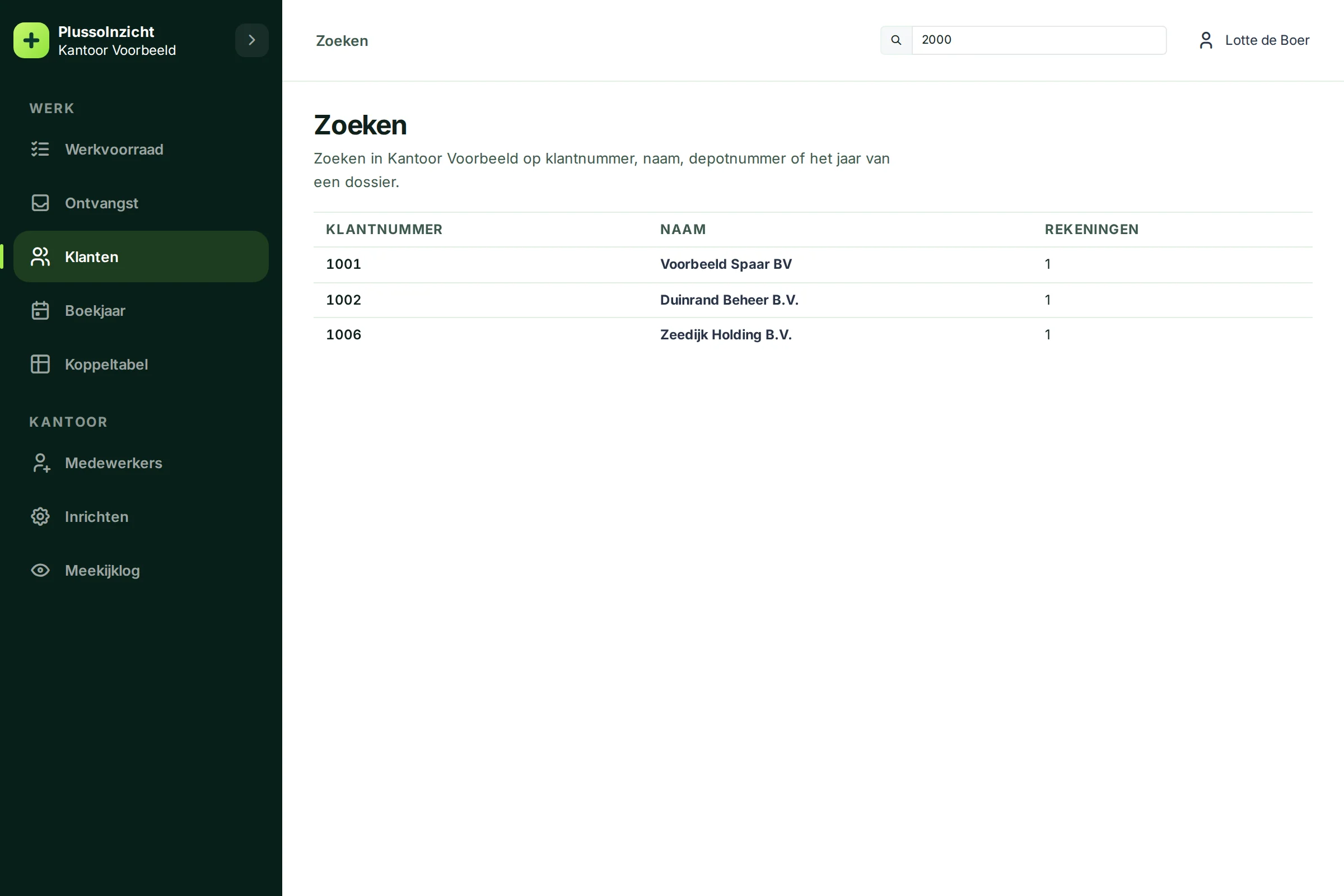Click rekeningen count for Zeedijk Holding
Screen dimensions: 1344x896
[x=1048, y=335]
